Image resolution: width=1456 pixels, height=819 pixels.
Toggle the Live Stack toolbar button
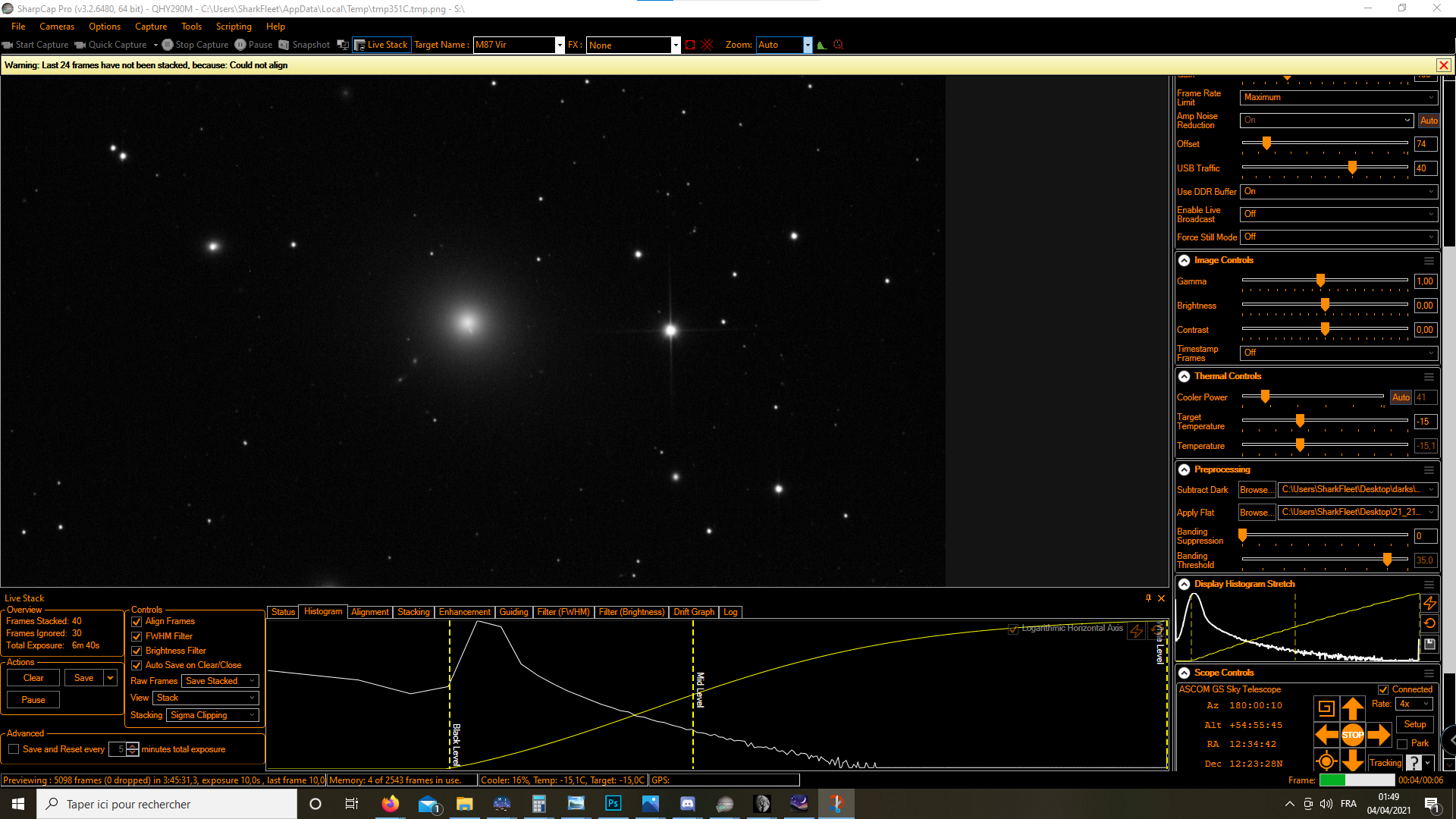(381, 45)
